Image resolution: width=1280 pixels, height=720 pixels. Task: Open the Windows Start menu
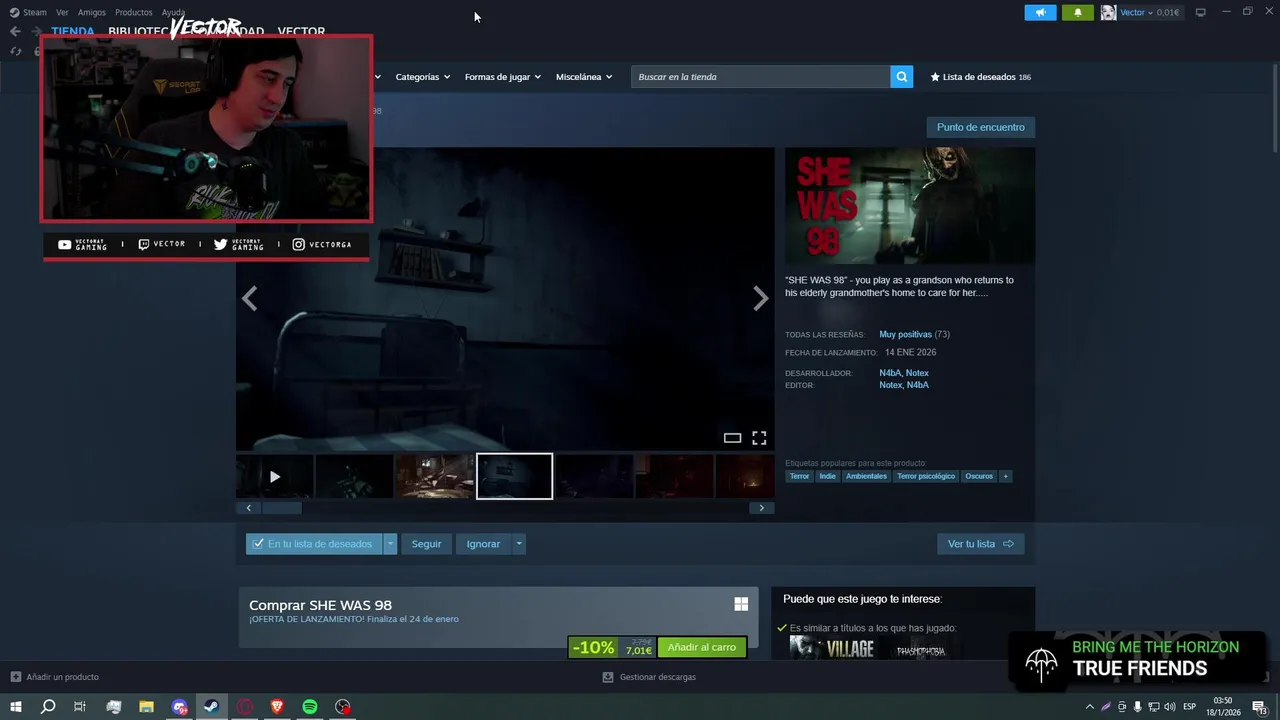[16, 707]
